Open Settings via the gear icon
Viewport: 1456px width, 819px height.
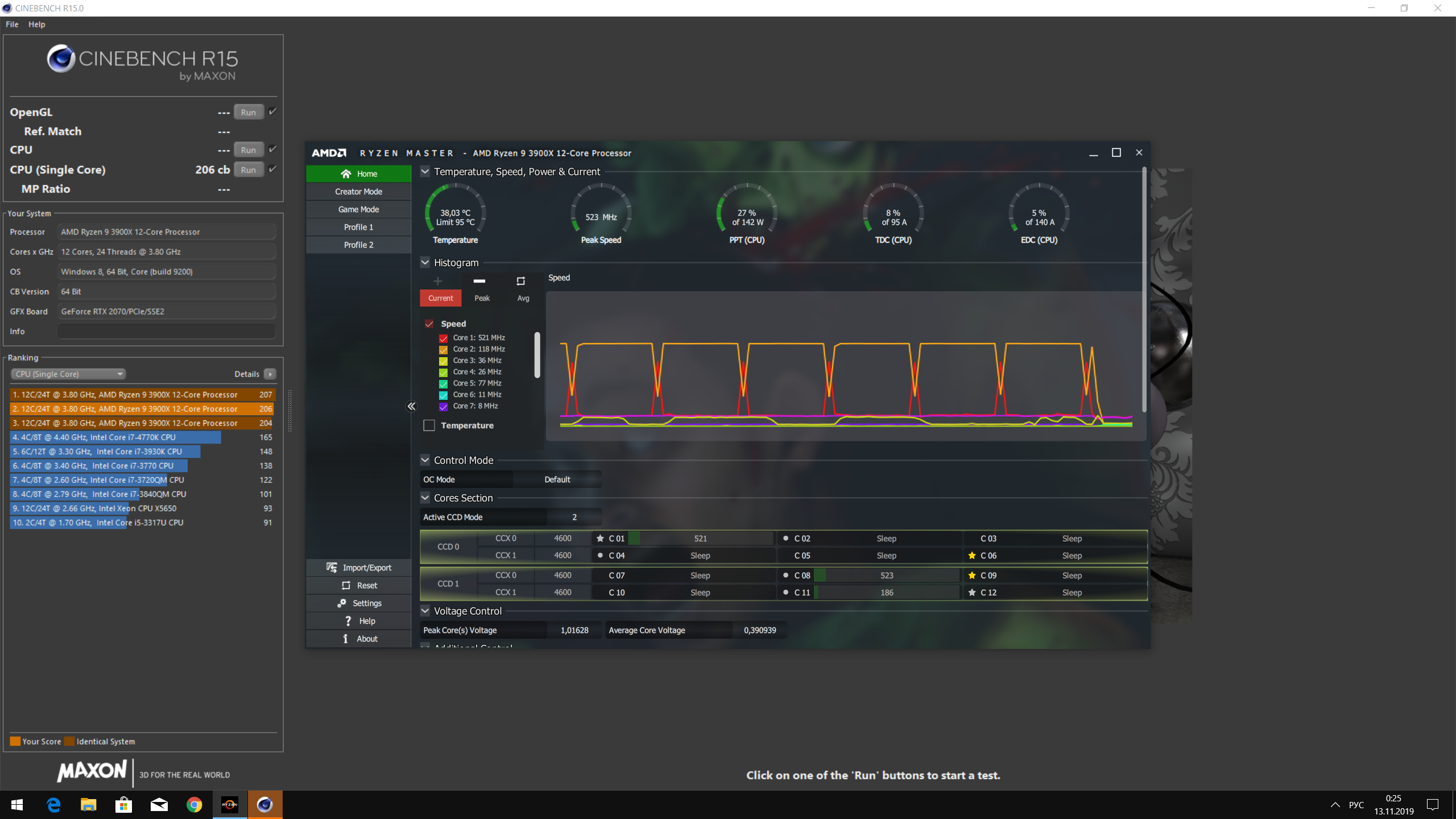pyautogui.click(x=342, y=603)
